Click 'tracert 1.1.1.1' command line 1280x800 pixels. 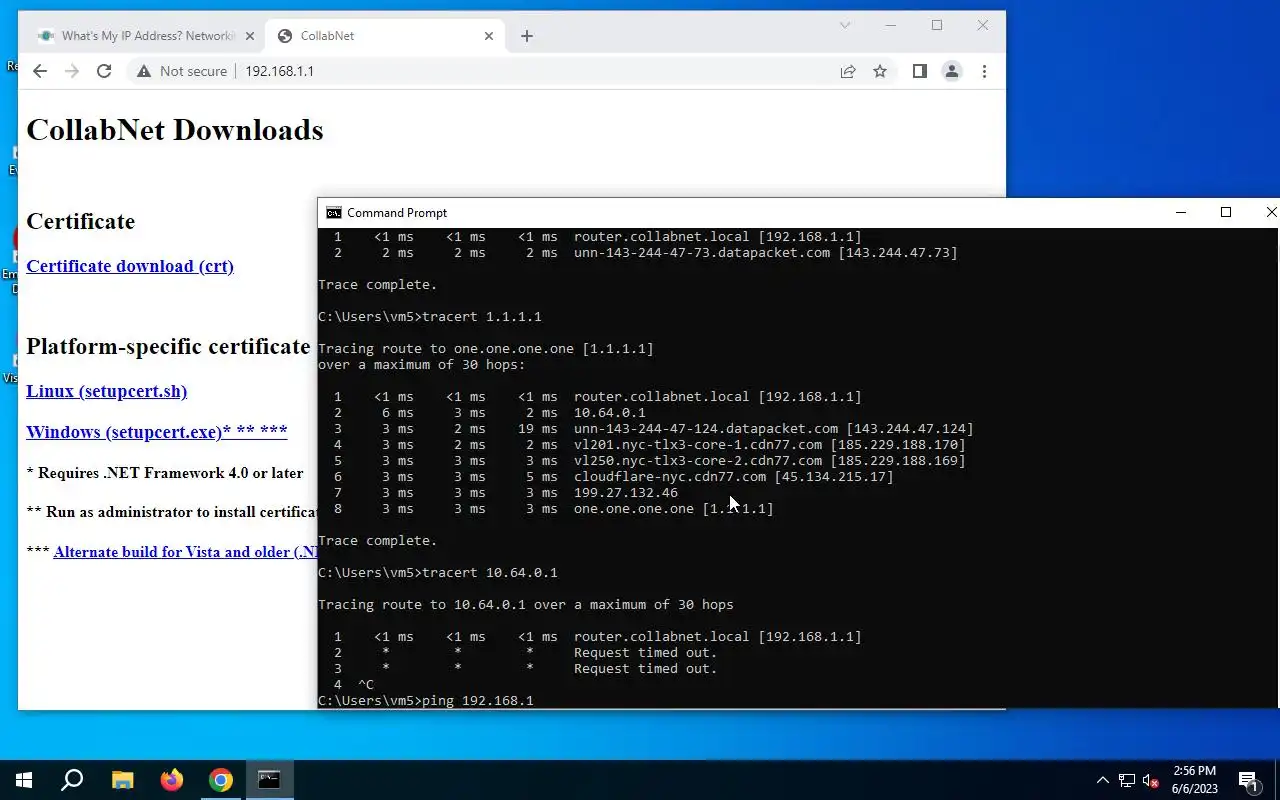tap(430, 317)
